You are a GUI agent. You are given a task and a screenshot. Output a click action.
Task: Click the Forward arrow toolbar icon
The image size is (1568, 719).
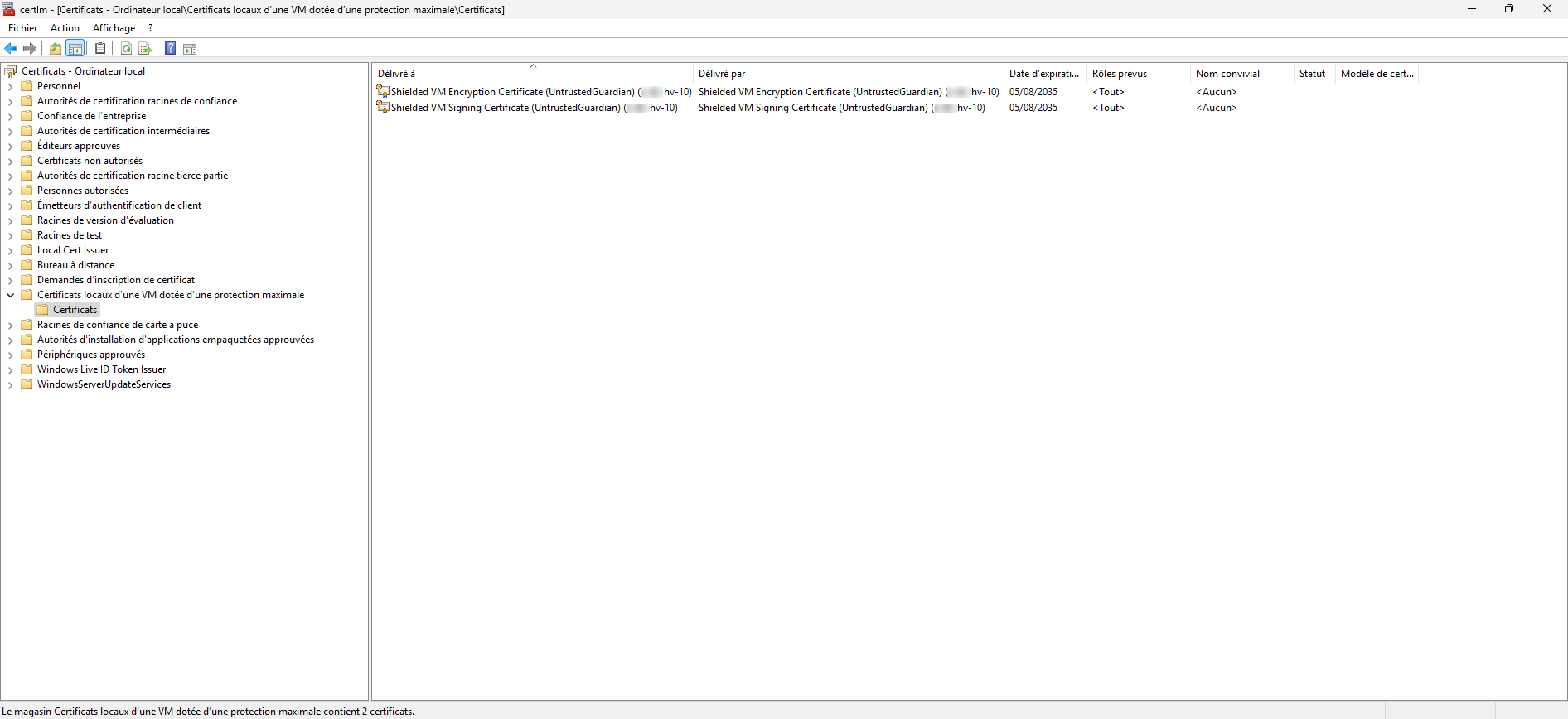(x=30, y=49)
